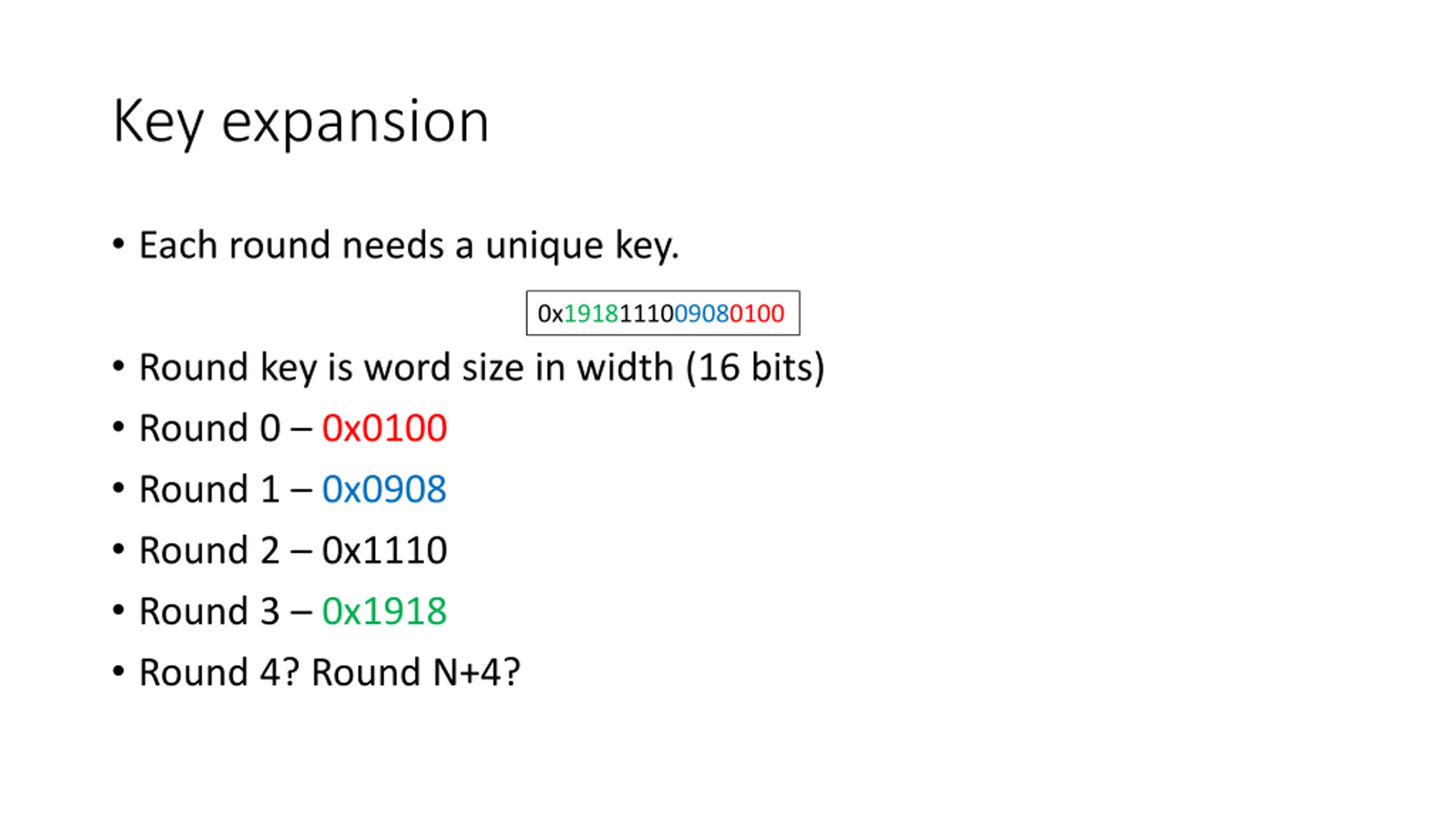Screen dimensions: 1456x819
Task: Click the '(16 bits)' text
Action: pos(755,368)
